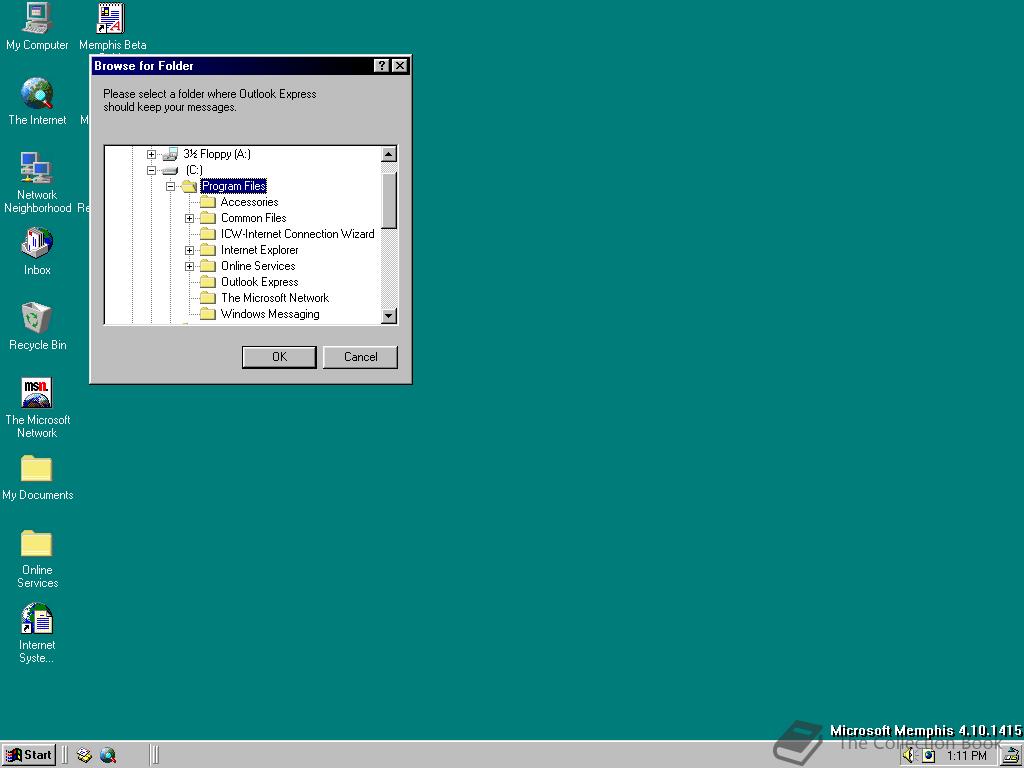Viewport: 1024px width, 768px height.
Task: Select the Network Neighborhood icon
Action: pos(36,168)
